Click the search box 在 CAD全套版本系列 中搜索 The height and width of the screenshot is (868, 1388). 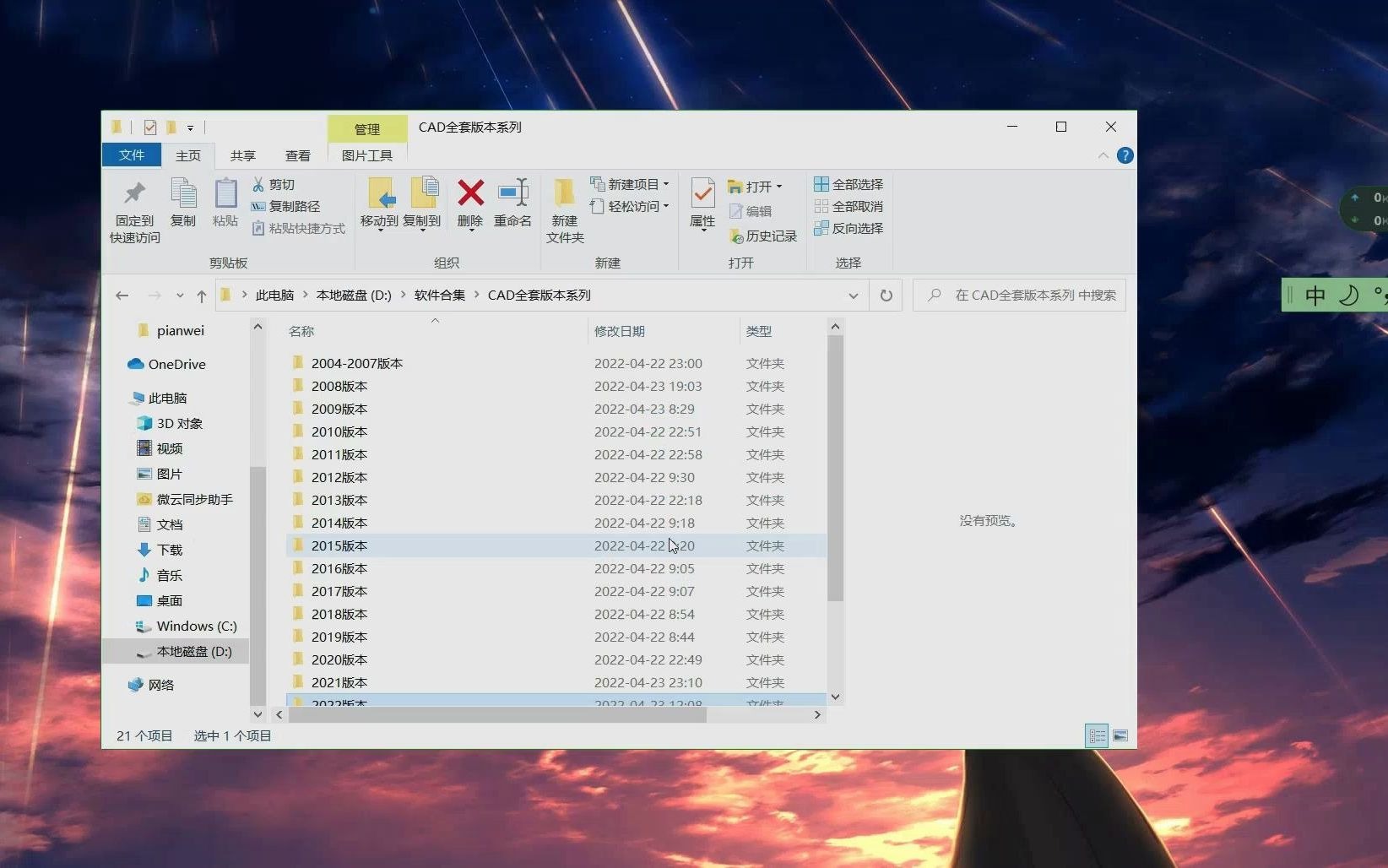point(1019,296)
